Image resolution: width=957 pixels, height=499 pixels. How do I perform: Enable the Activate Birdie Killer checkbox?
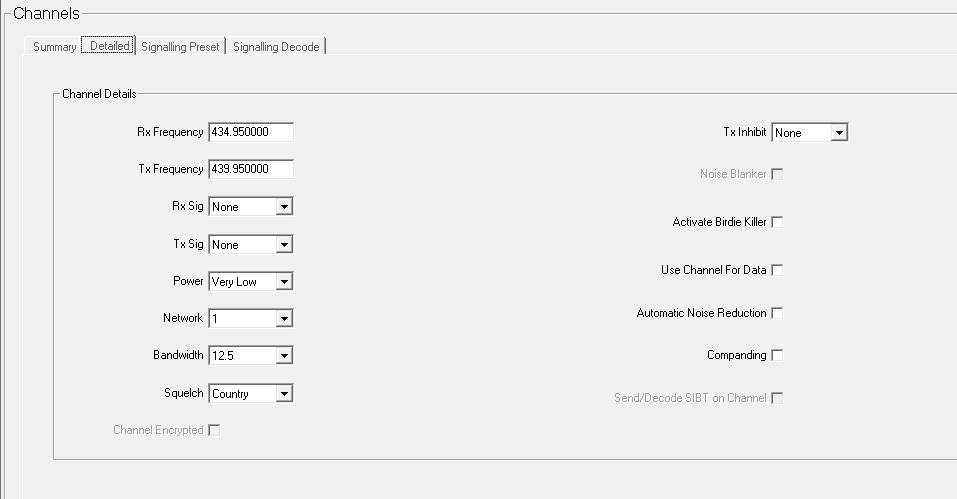click(x=777, y=222)
